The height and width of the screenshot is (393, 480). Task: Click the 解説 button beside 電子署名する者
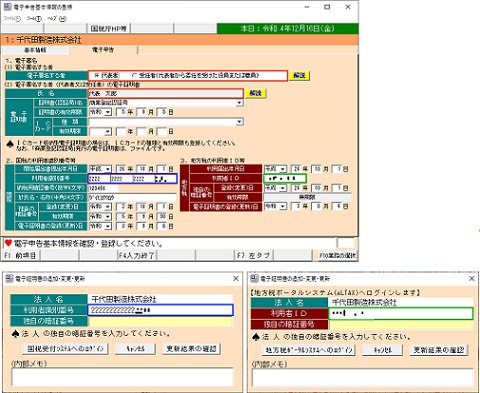pyautogui.click(x=299, y=75)
